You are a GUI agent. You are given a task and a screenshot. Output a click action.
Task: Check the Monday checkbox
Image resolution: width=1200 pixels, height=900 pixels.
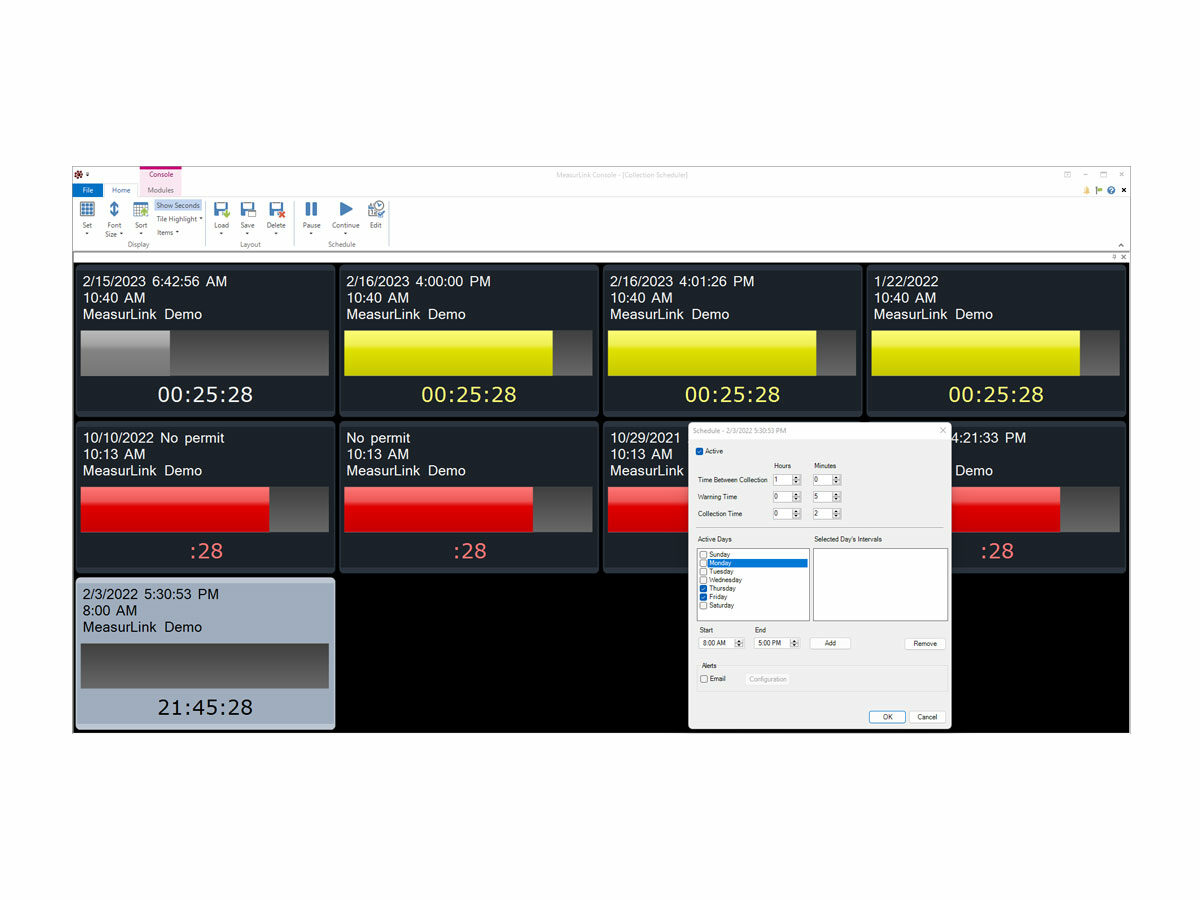click(x=704, y=563)
